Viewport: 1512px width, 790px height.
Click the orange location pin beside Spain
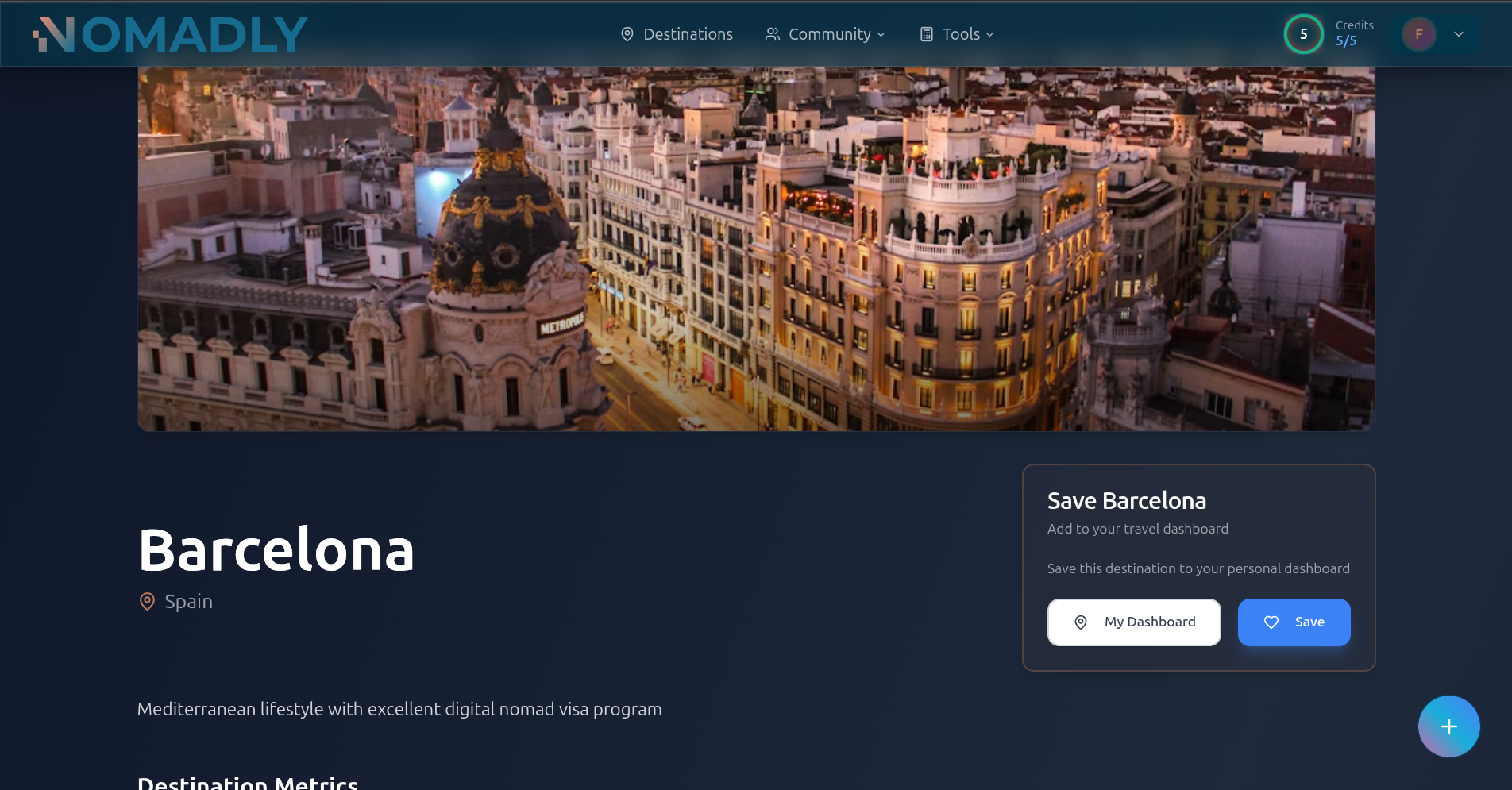(x=147, y=602)
